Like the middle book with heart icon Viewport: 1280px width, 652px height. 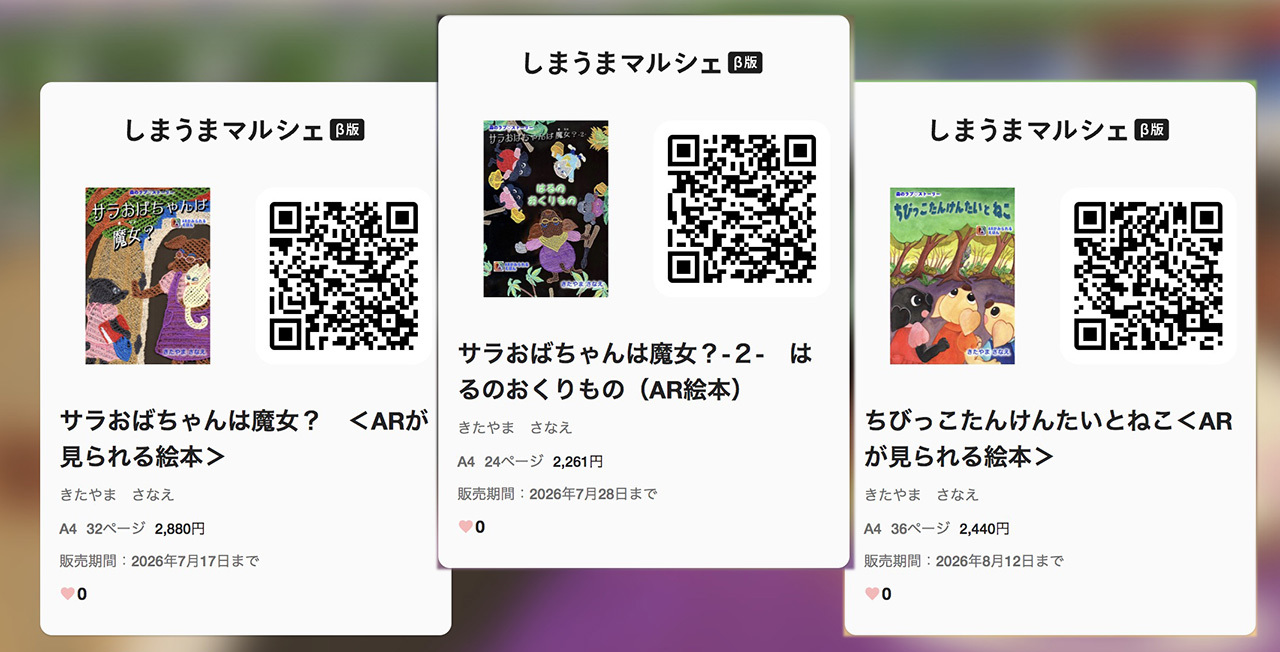(466, 527)
